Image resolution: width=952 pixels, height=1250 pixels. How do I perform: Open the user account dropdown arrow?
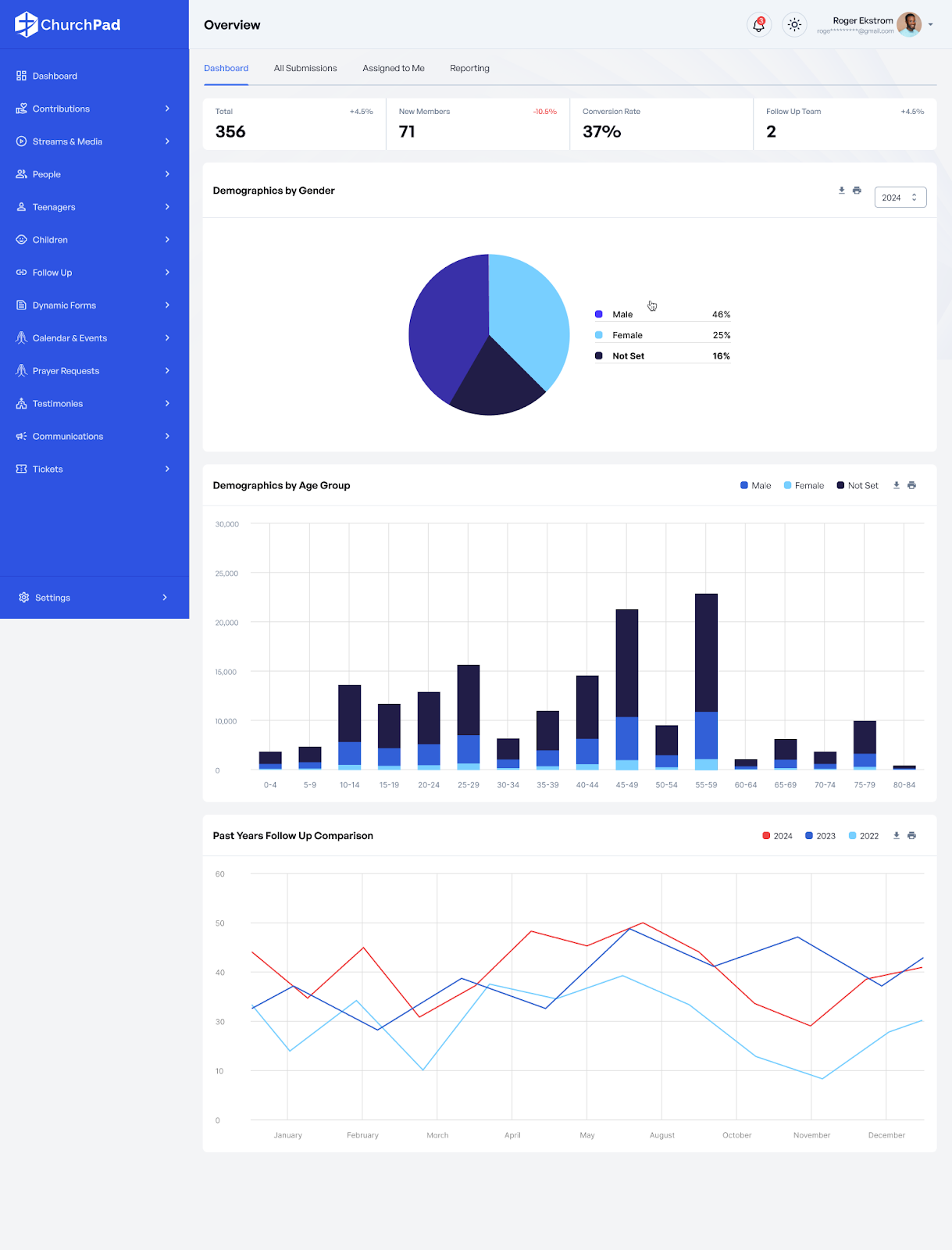pyautogui.click(x=931, y=25)
